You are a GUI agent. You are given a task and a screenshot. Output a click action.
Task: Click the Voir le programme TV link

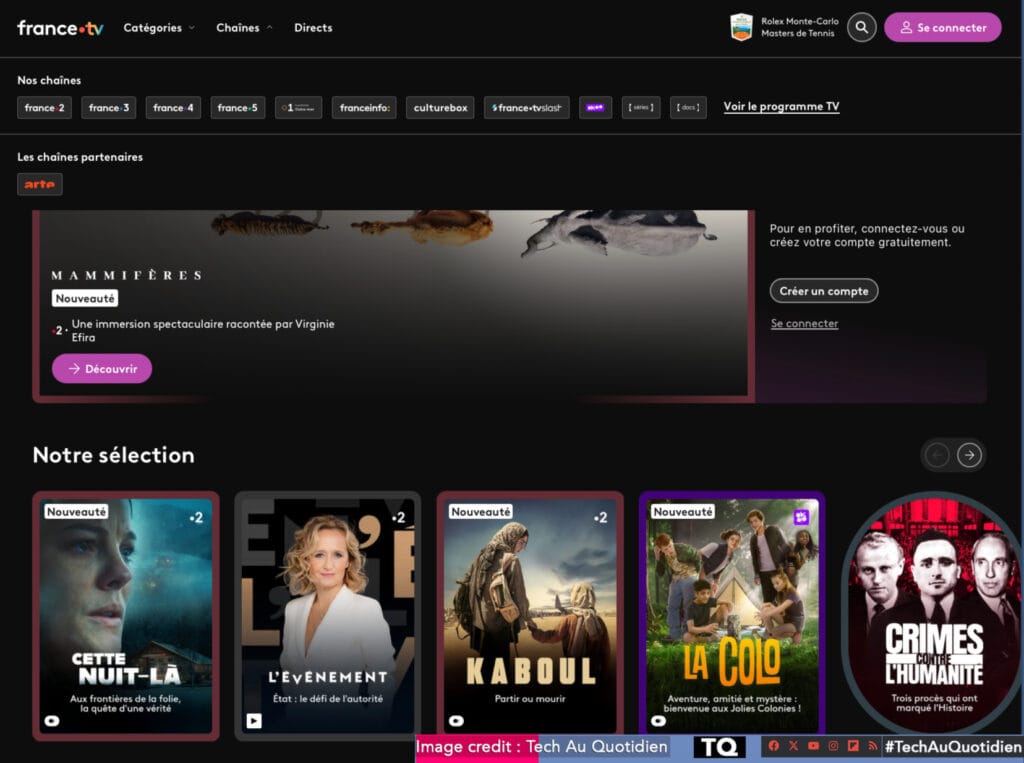781,106
